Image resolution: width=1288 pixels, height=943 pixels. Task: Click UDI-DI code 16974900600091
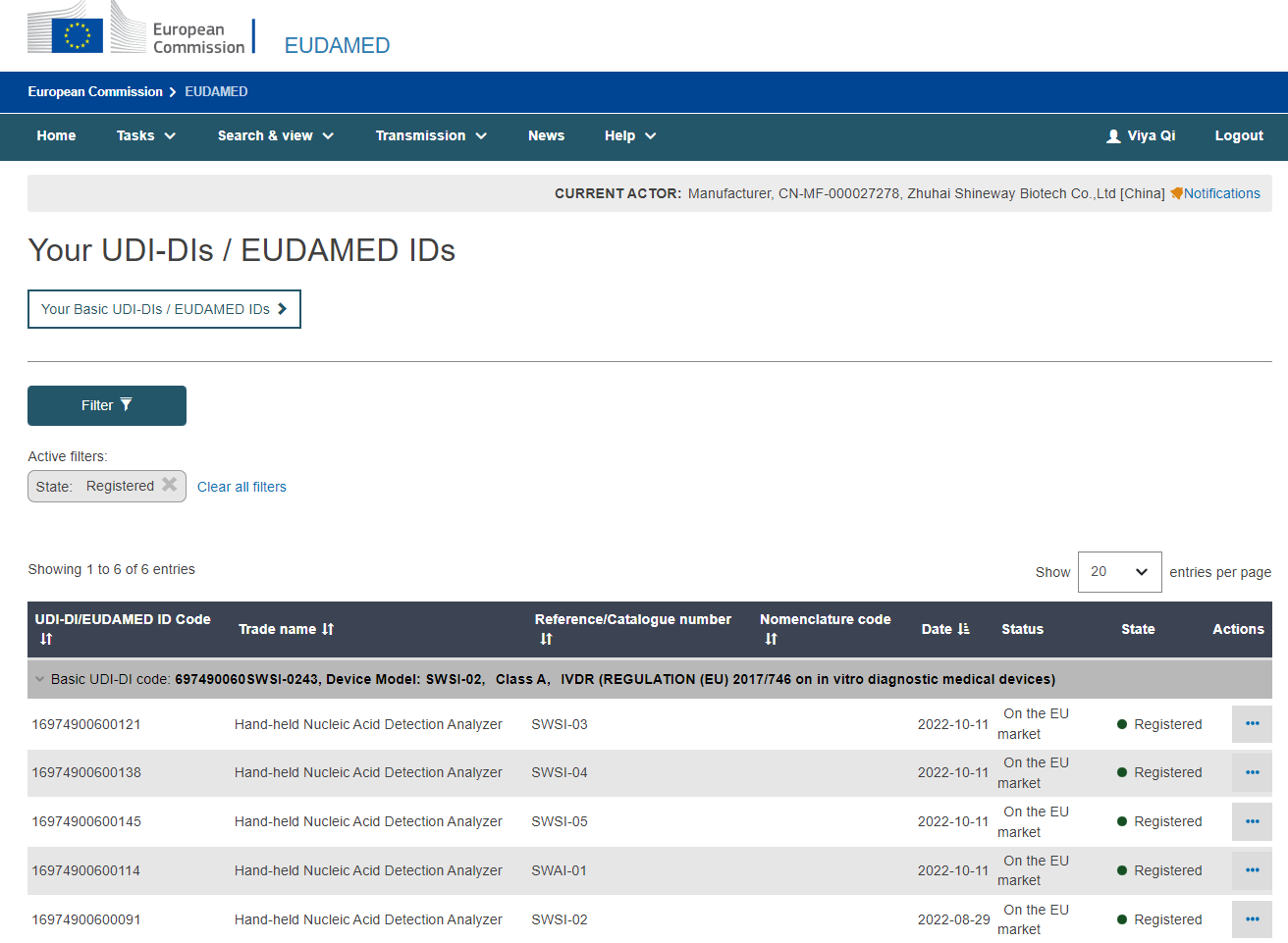tap(86, 919)
